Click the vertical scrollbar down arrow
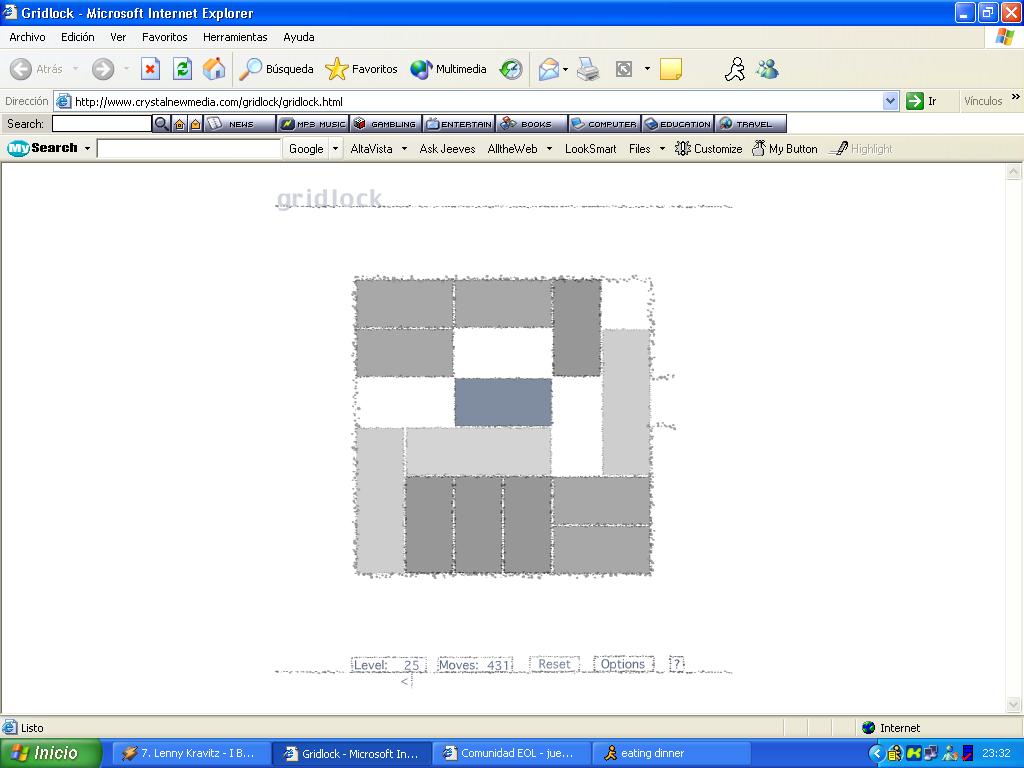This screenshot has height=768, width=1024. click(x=1014, y=705)
